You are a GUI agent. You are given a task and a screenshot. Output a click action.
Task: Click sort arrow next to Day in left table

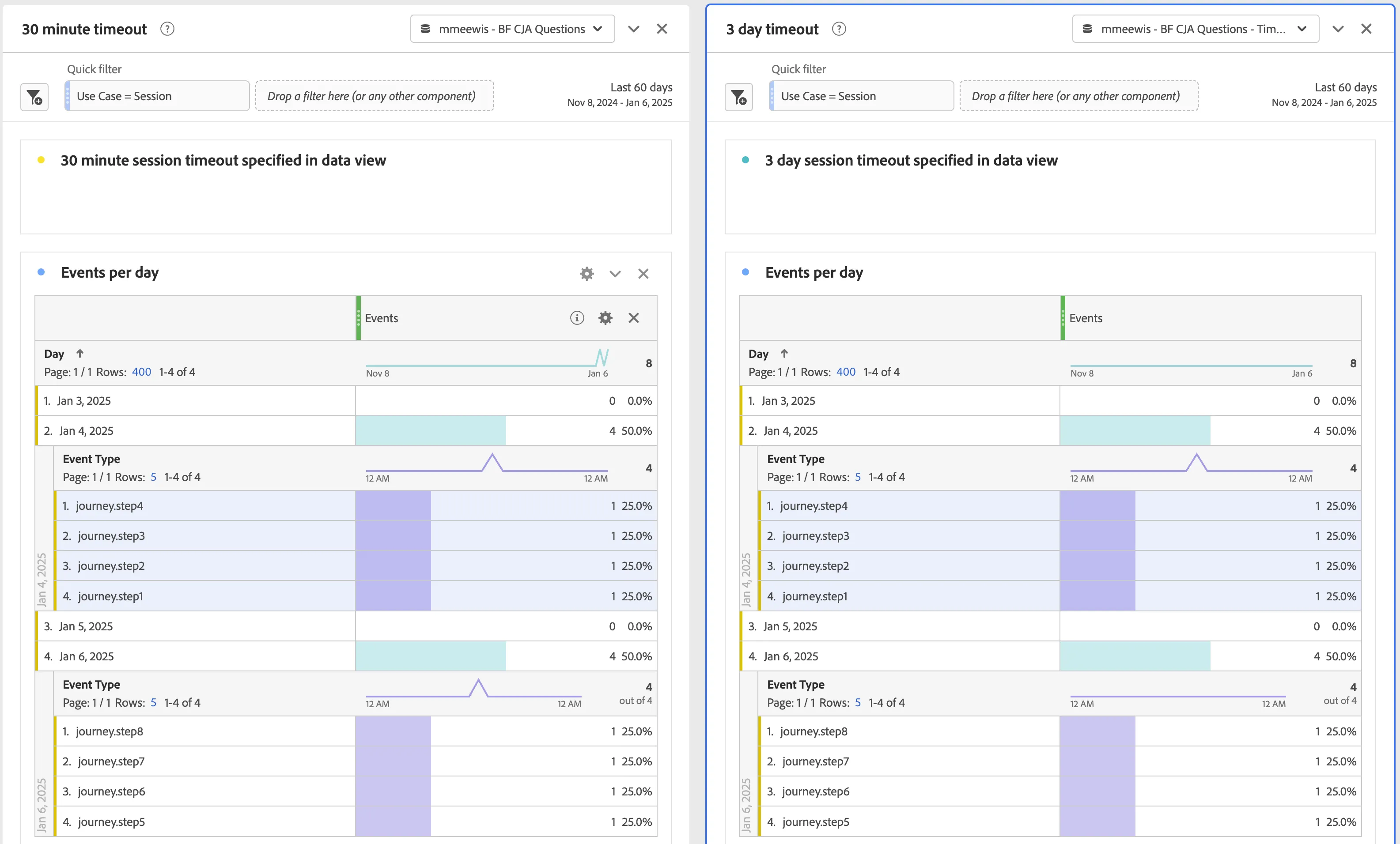[80, 353]
